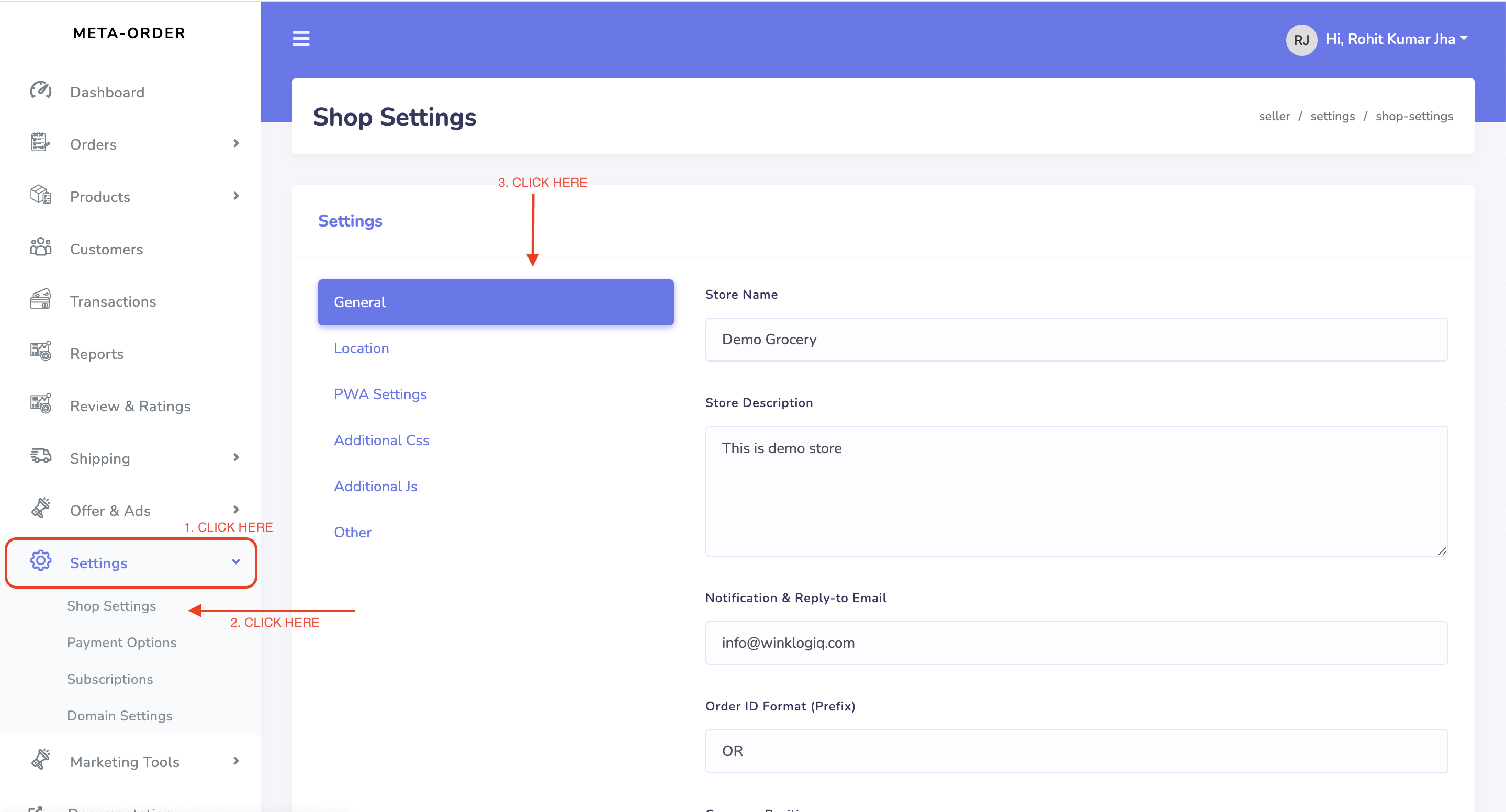This screenshot has width=1506, height=812.
Task: Click the Store Name input field
Action: coord(1076,340)
